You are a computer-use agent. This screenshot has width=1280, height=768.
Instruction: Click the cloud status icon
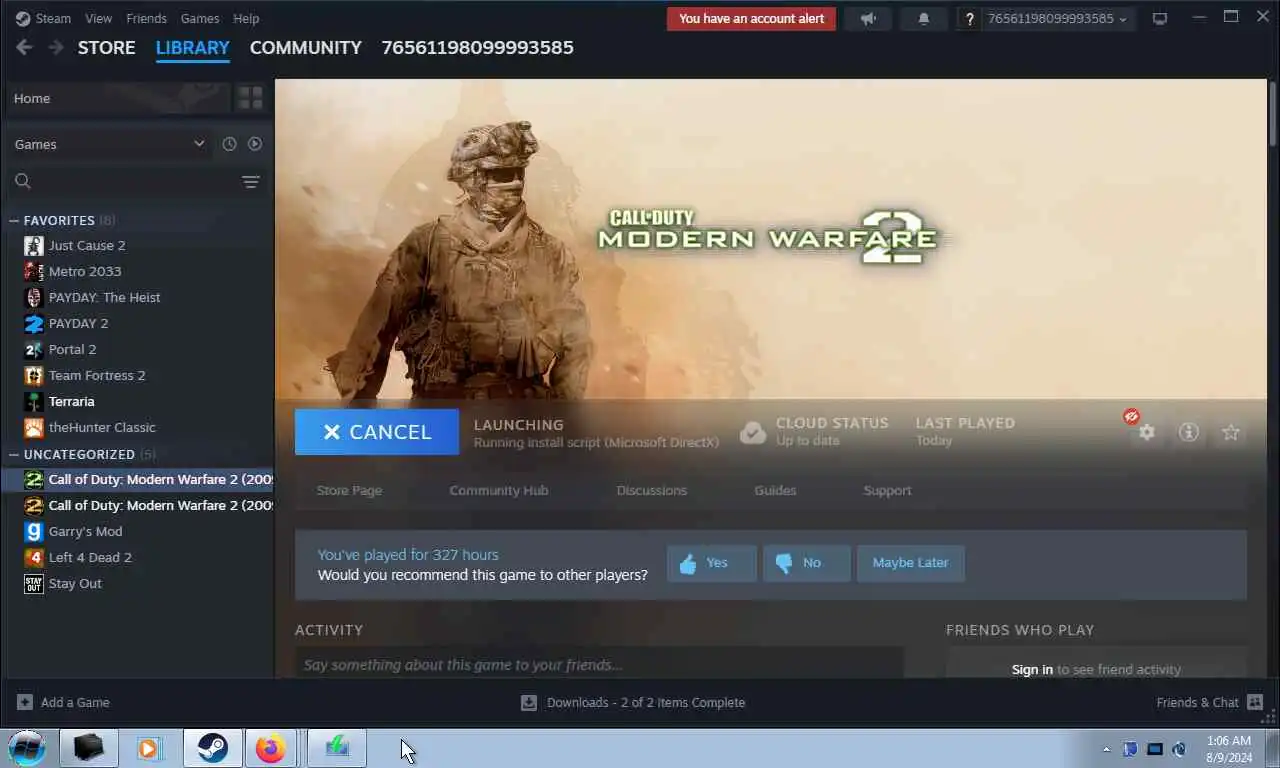[753, 432]
